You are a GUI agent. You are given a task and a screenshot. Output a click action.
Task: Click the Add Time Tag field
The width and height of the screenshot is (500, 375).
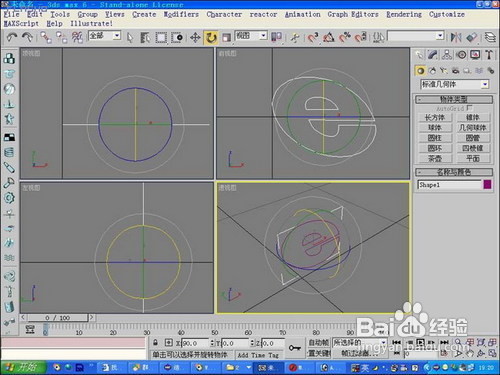258,355
